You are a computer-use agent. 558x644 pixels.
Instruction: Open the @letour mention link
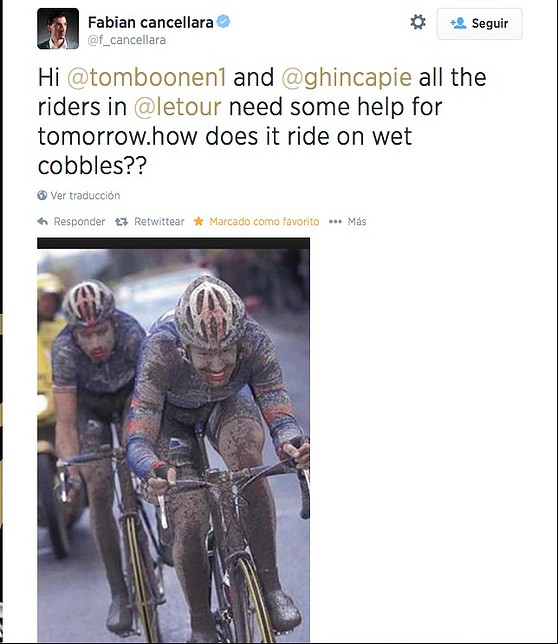(x=178, y=107)
